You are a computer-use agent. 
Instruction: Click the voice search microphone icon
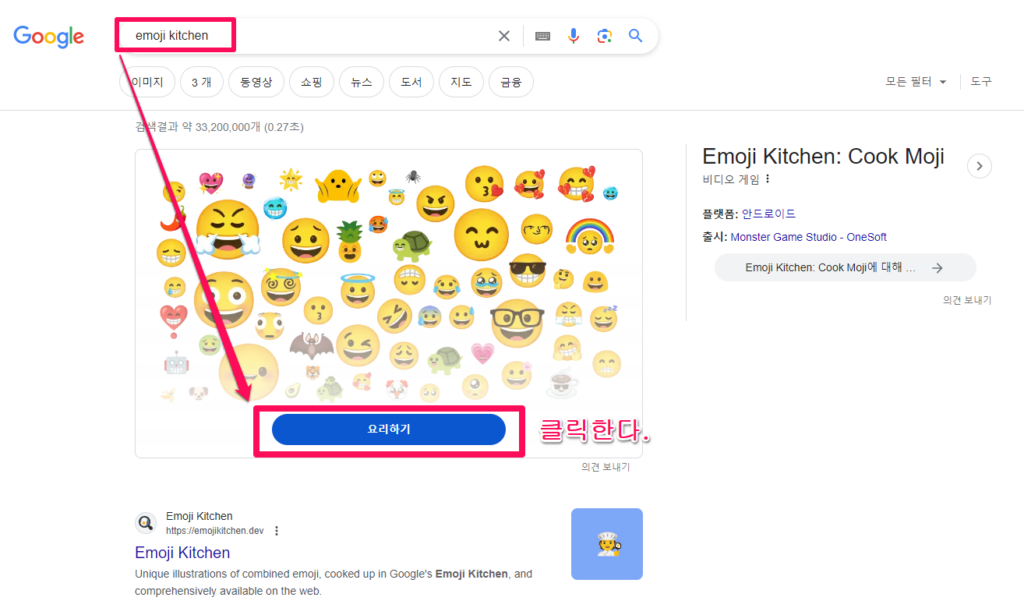tap(573, 35)
